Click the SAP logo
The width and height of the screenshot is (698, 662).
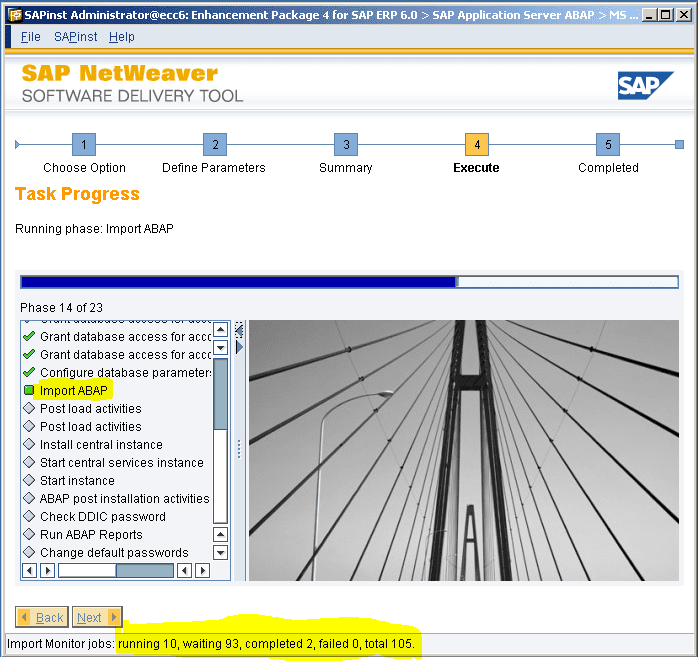(645, 85)
